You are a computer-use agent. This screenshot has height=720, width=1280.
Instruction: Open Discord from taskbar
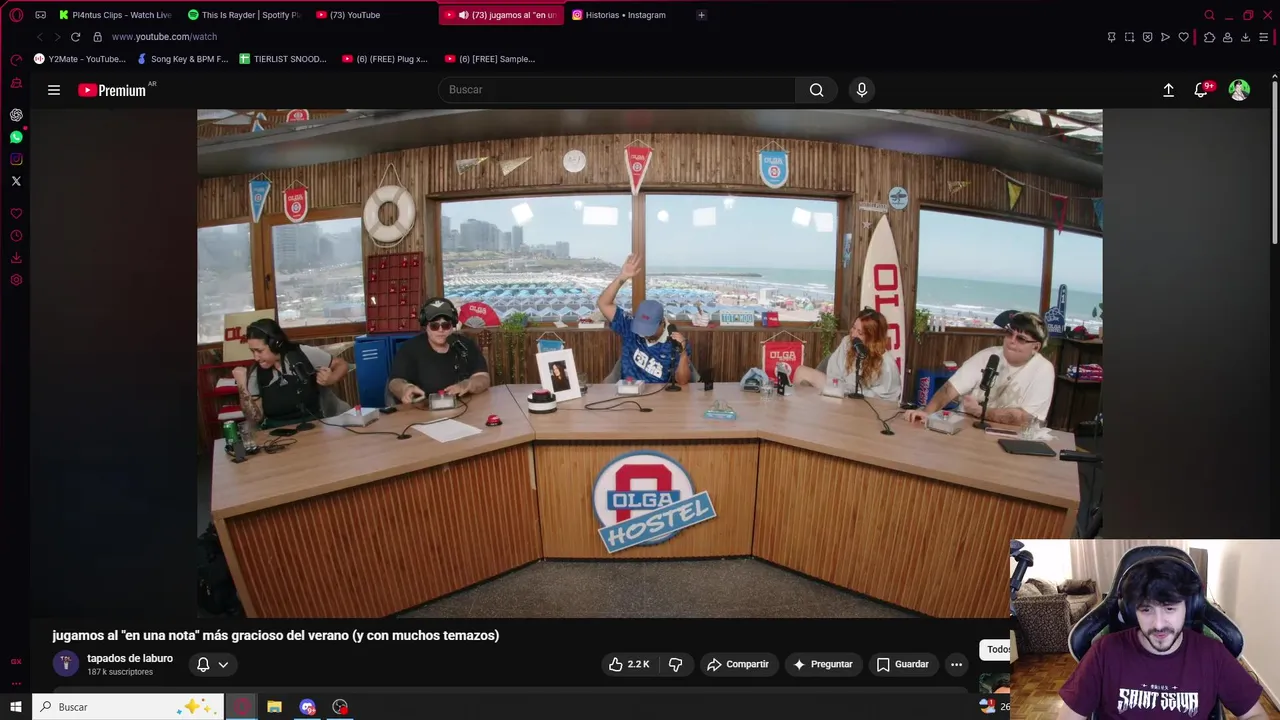point(307,707)
